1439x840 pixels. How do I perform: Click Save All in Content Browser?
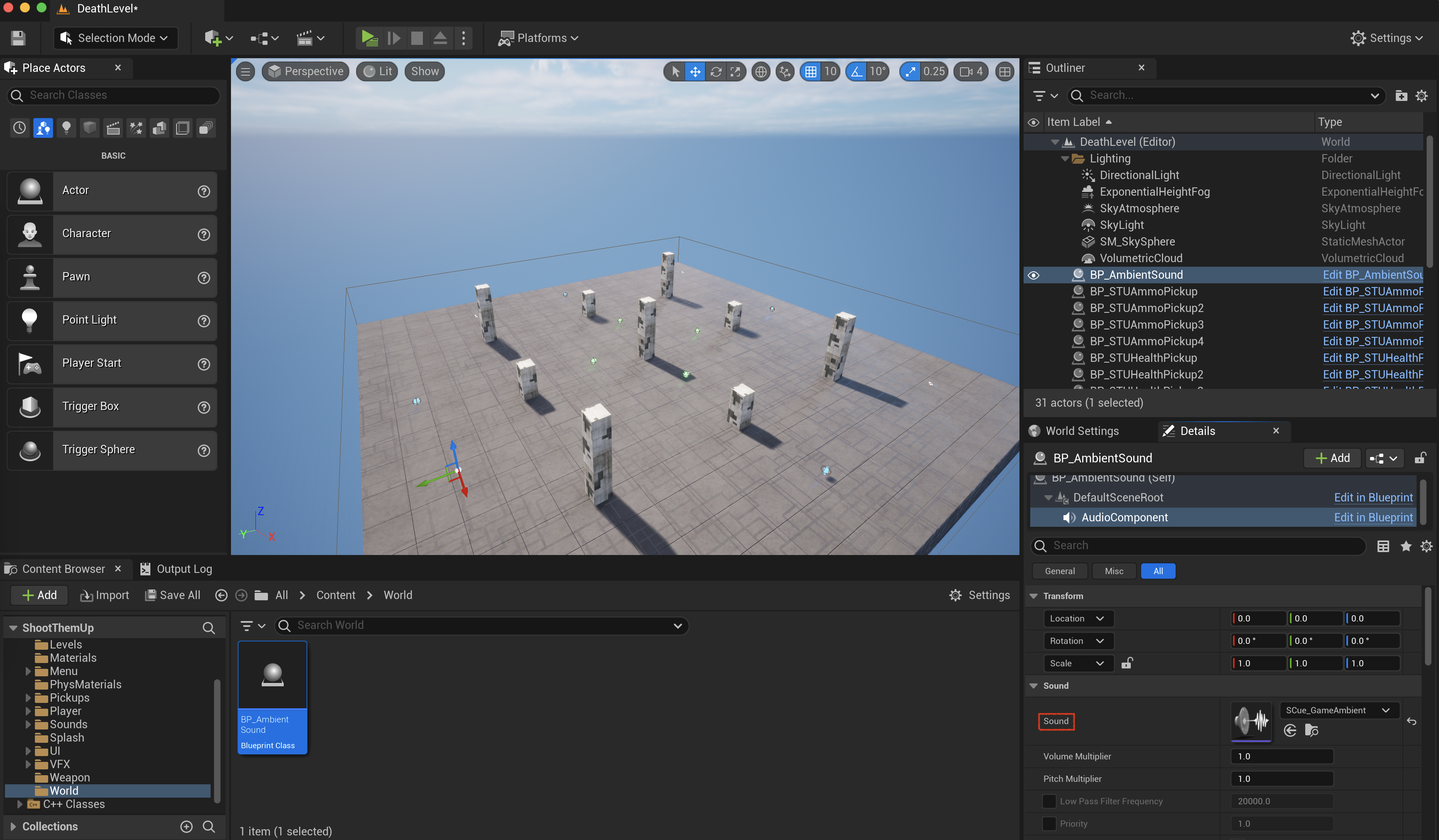172,595
